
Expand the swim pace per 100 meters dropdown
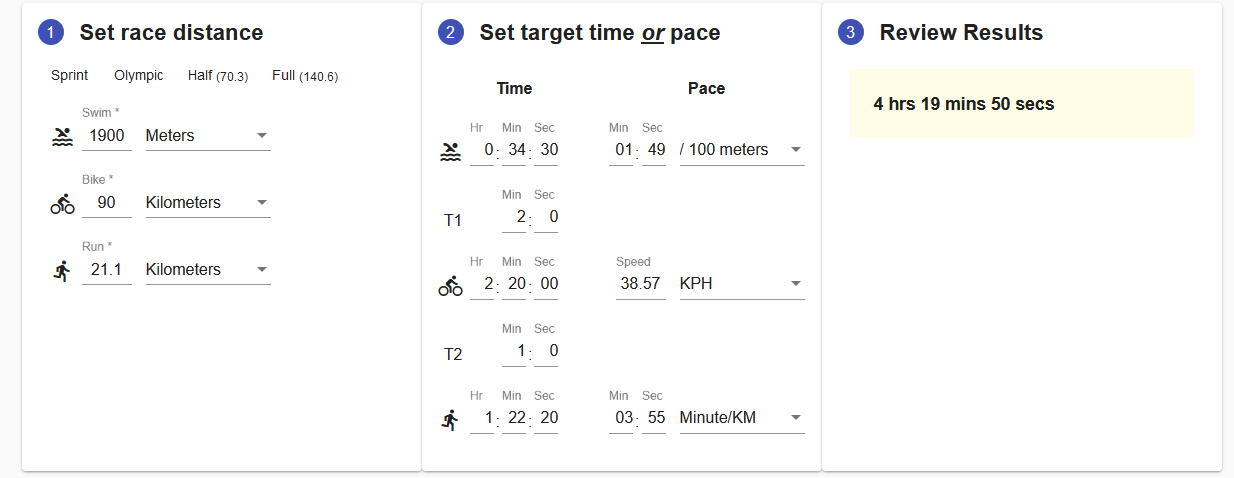(x=741, y=150)
